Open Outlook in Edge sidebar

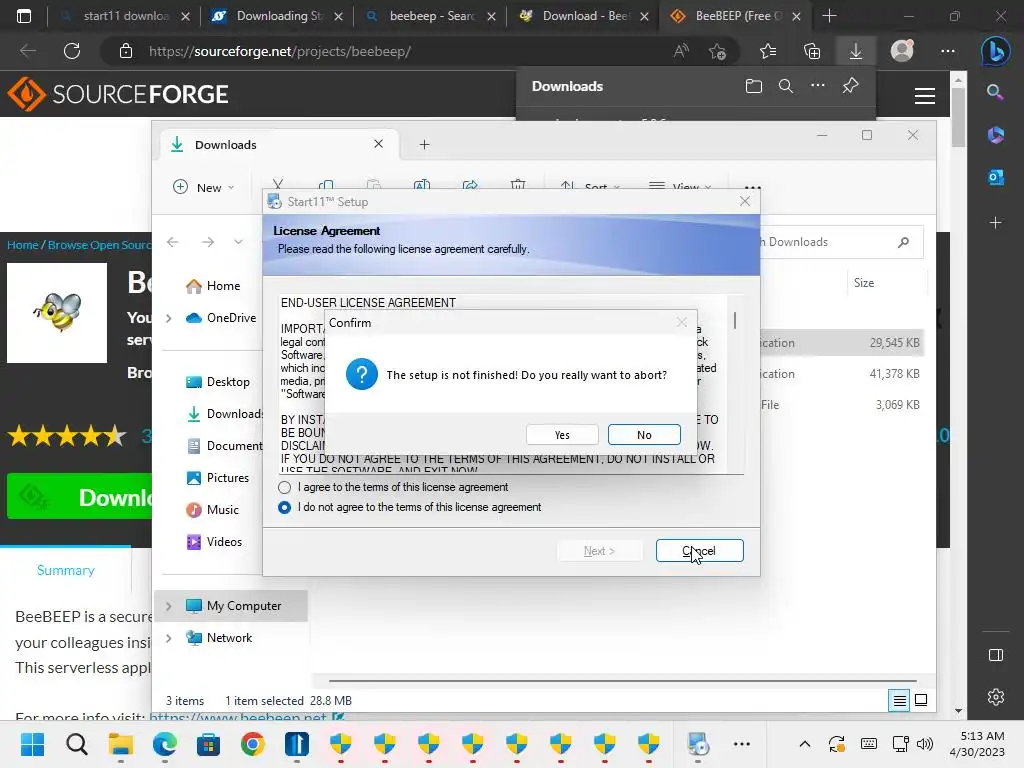pos(995,177)
